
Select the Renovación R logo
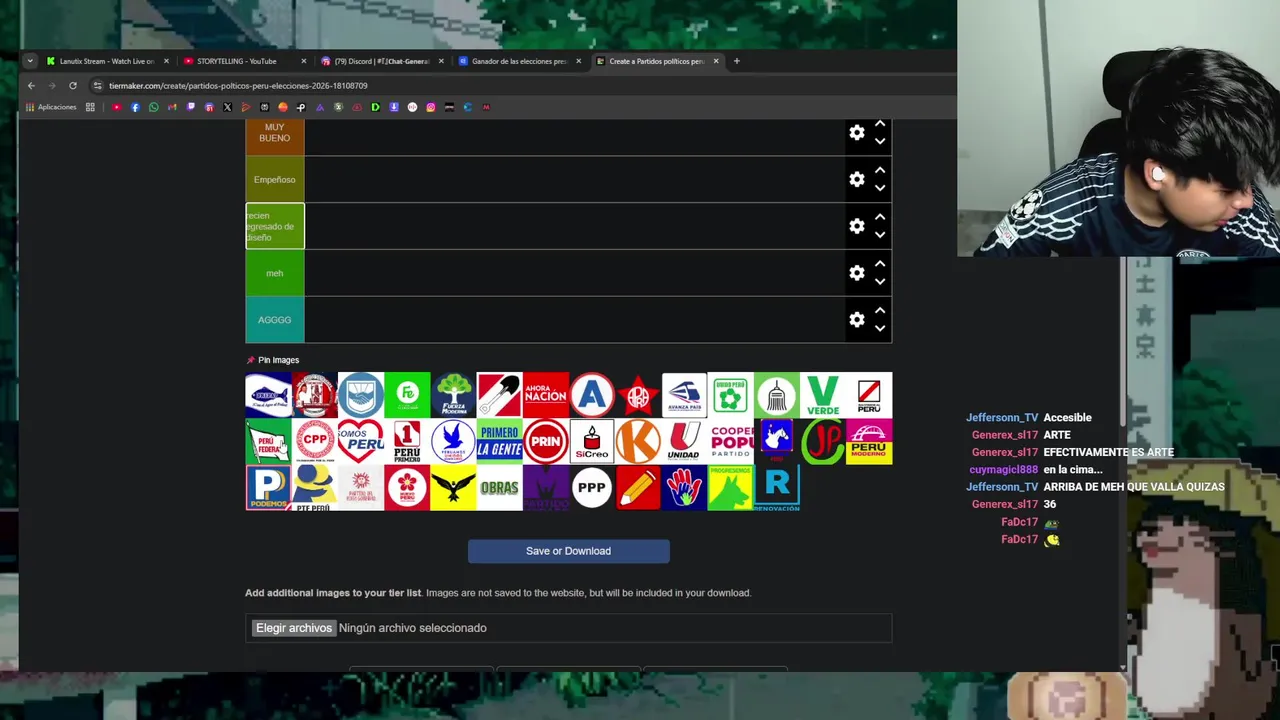click(x=777, y=488)
